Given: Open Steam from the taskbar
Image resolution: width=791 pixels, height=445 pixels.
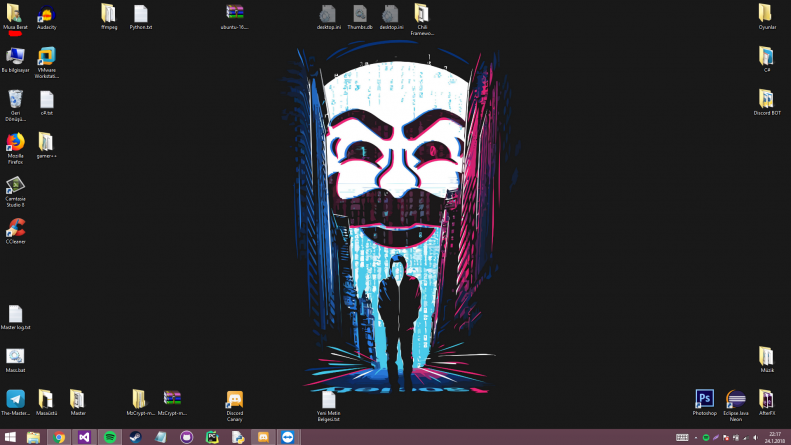Looking at the screenshot, I should click(135, 437).
